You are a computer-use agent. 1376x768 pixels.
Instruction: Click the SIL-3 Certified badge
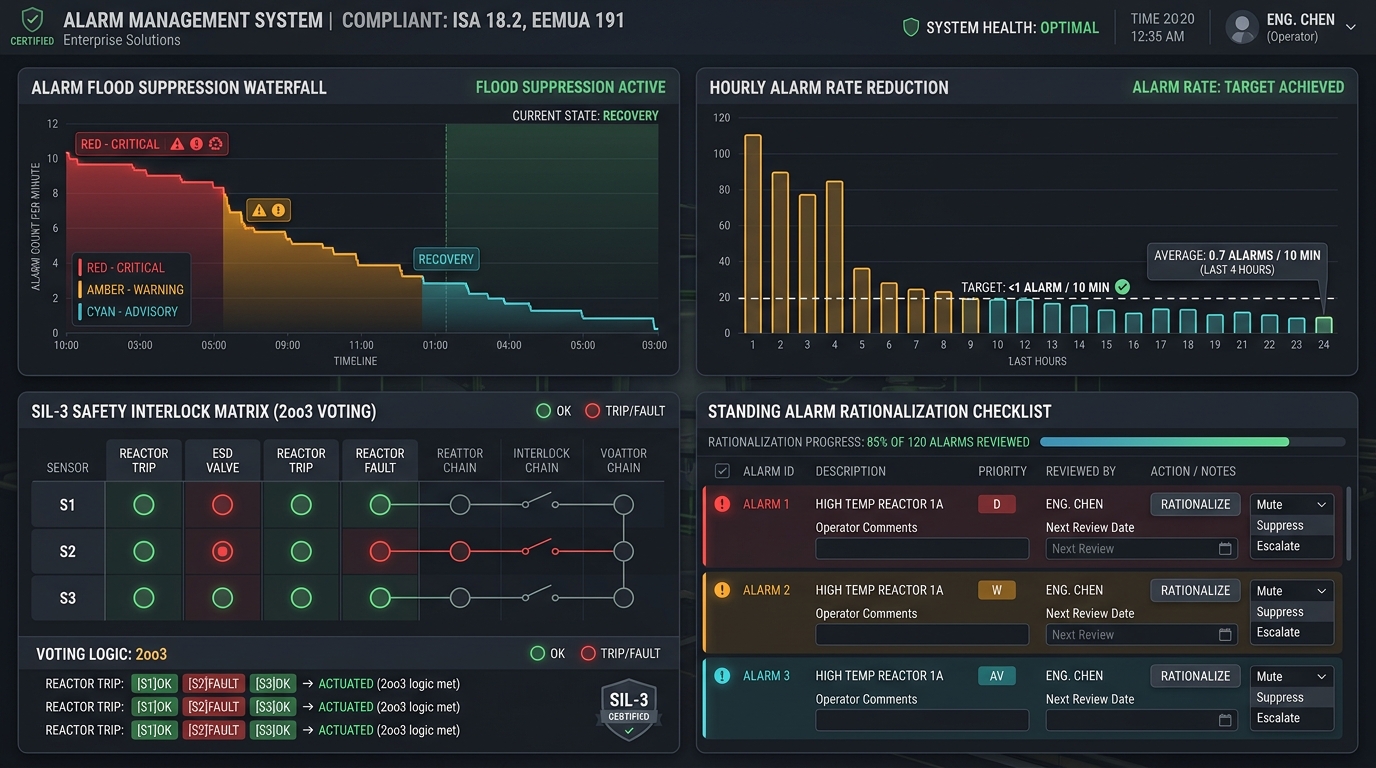click(628, 709)
